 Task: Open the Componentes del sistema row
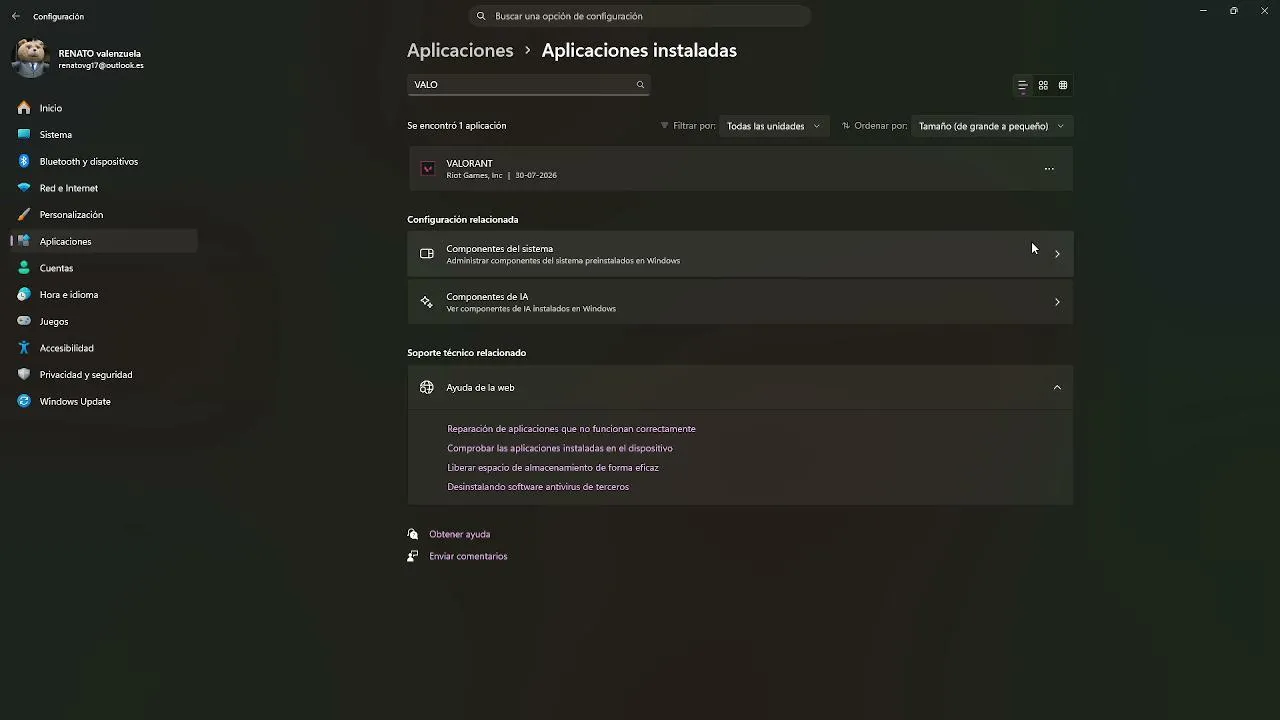[740, 254]
